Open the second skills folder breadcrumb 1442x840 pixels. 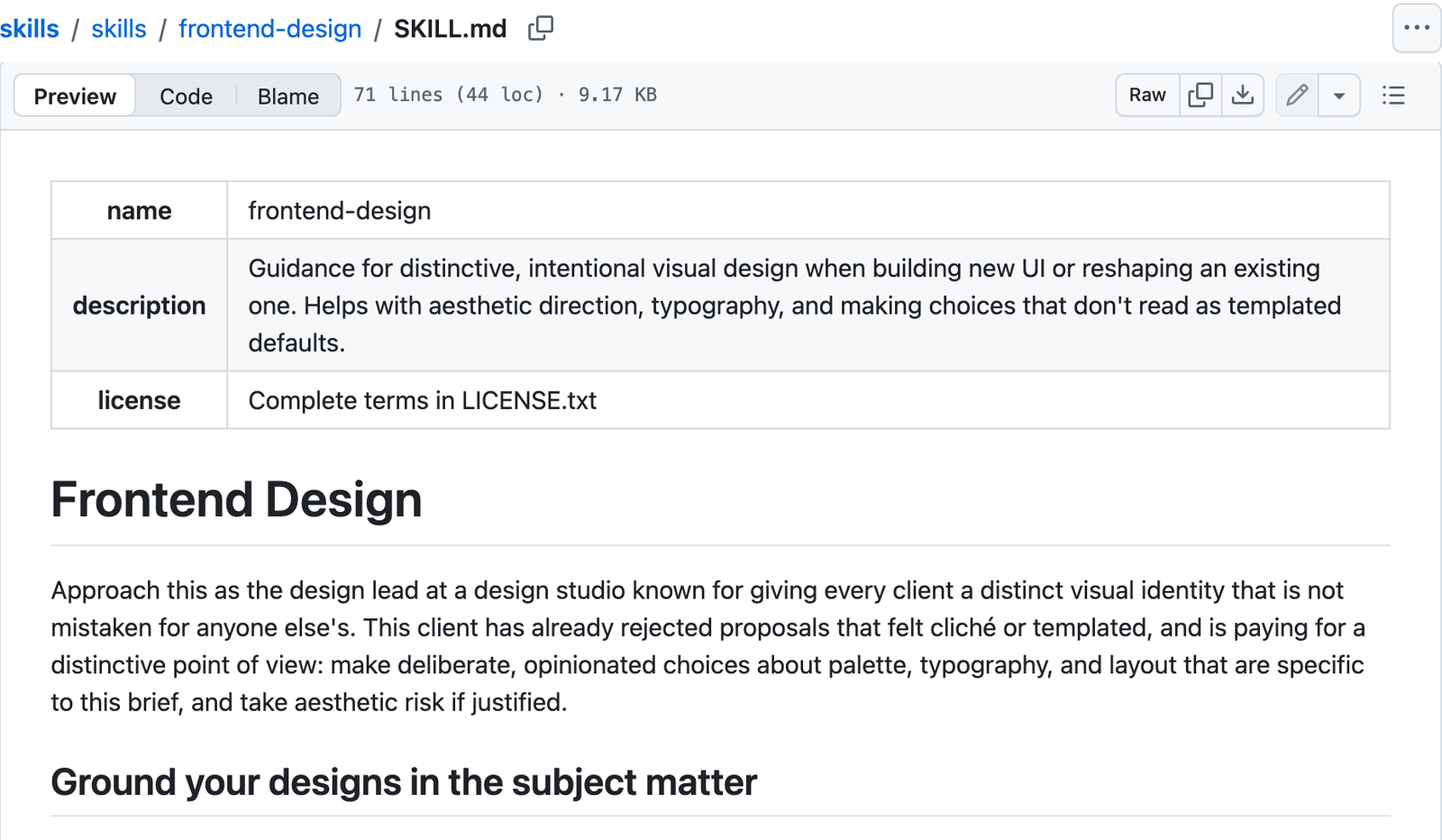coord(119,29)
